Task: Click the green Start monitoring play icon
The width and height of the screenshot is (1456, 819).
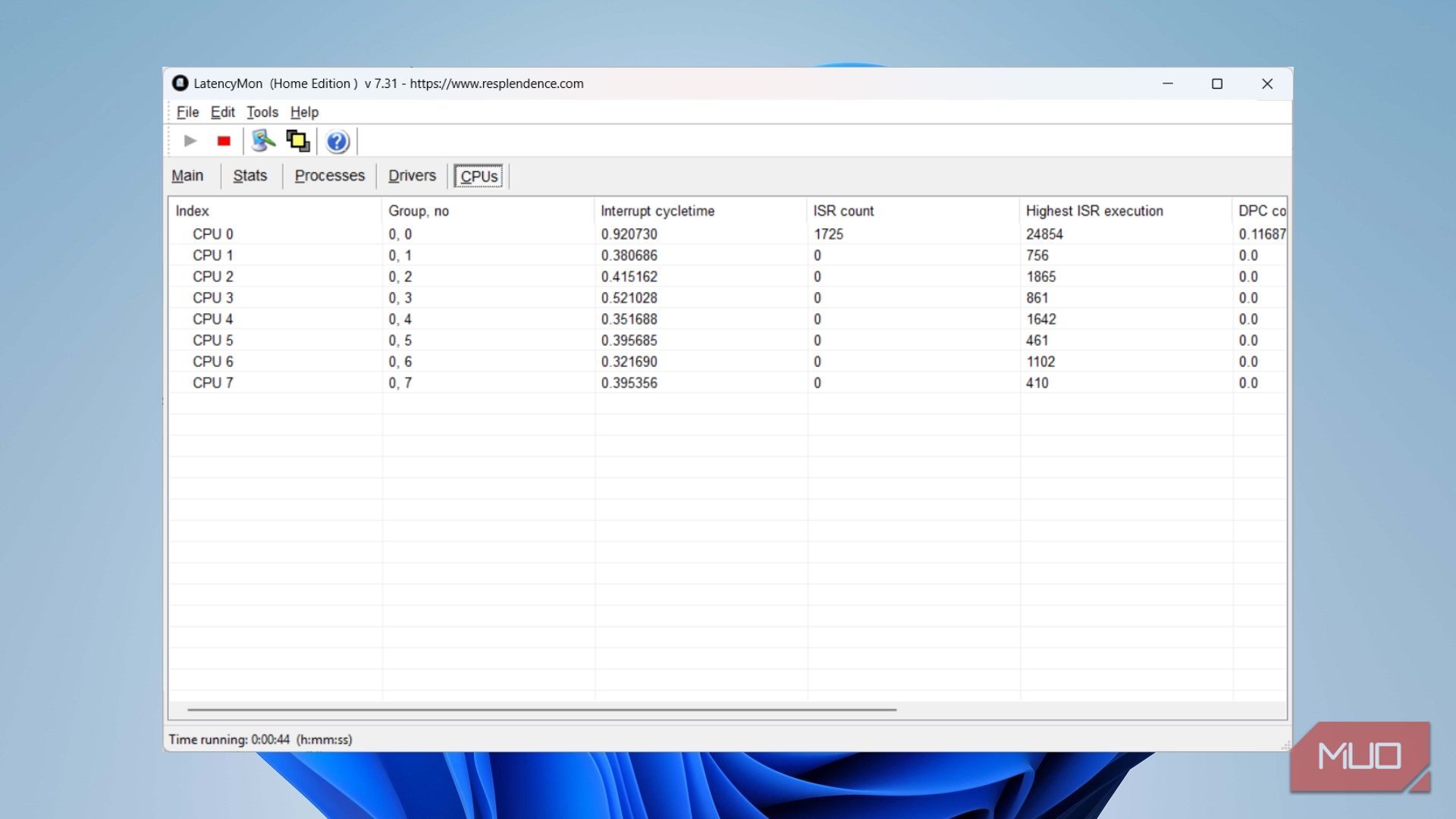Action: tap(190, 141)
